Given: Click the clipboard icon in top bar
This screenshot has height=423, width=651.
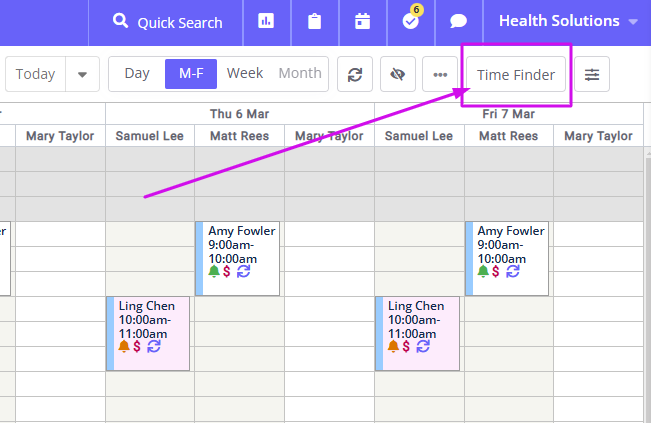Looking at the screenshot, I should pos(314,22).
